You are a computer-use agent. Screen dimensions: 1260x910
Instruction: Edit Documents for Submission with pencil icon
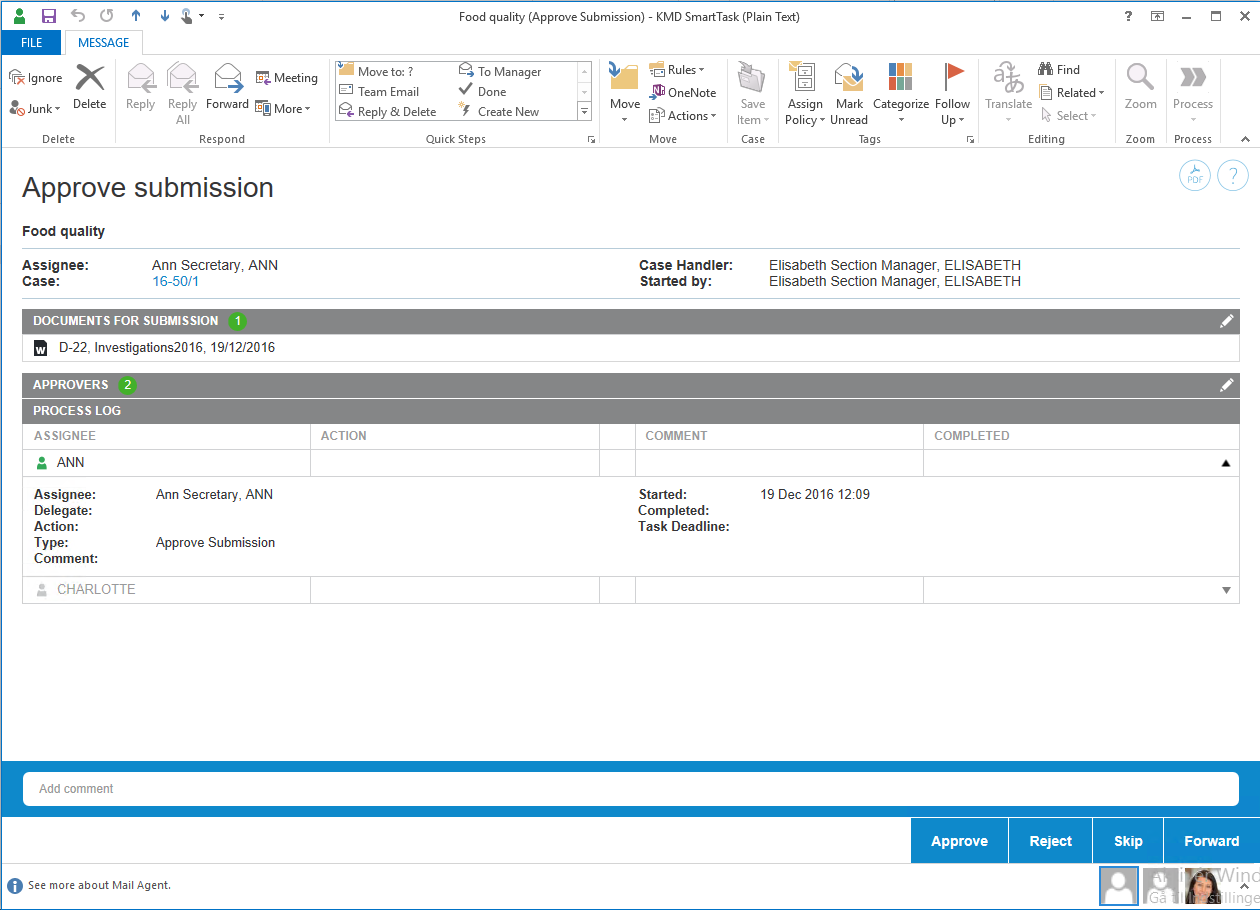[x=1226, y=321]
